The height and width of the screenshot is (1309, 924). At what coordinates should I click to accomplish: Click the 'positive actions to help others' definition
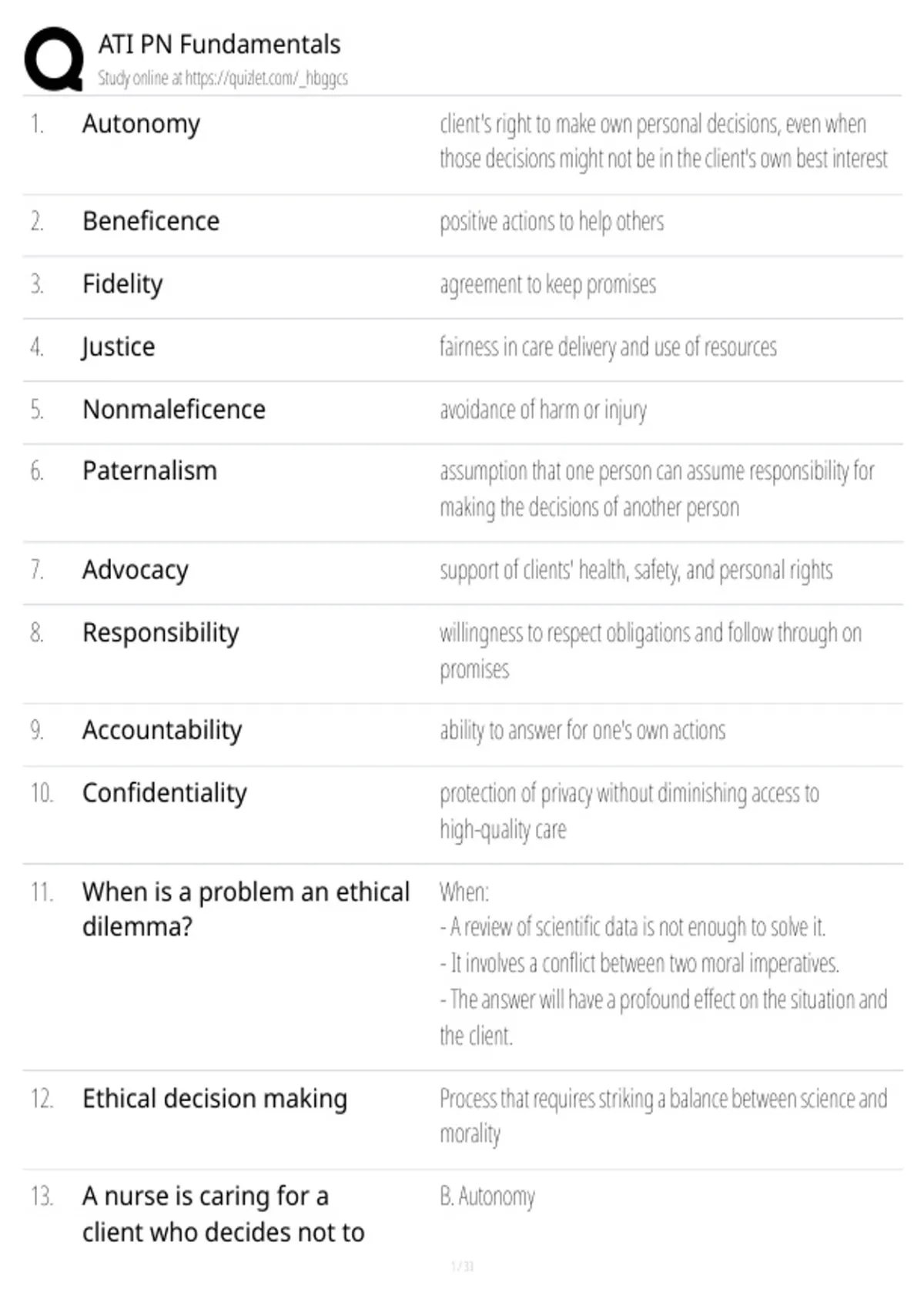552,222
